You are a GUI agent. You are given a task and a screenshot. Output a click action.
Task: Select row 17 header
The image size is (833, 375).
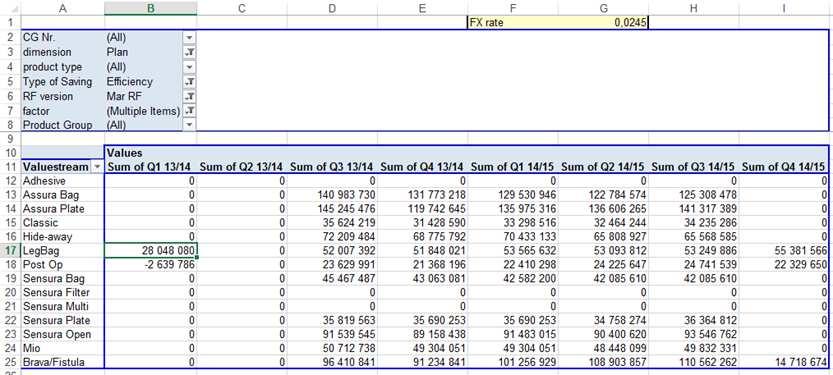10,251
